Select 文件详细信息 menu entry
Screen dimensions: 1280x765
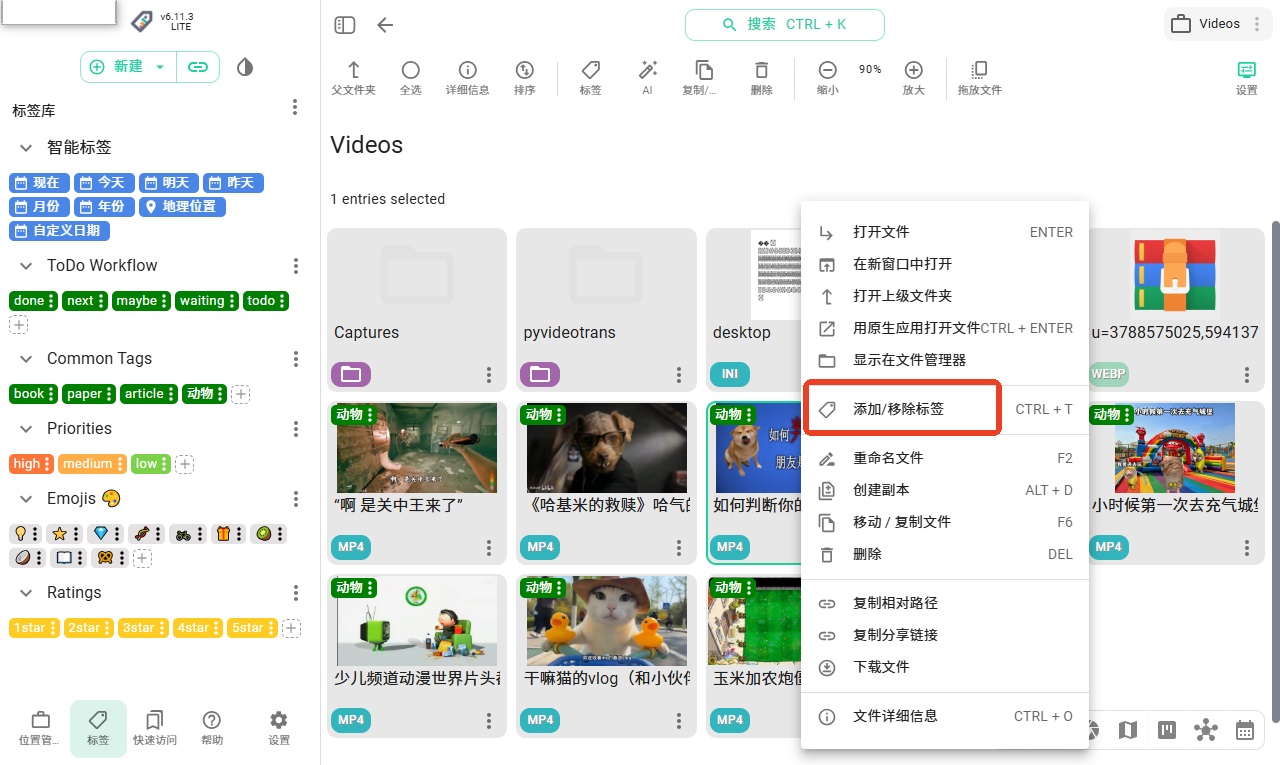[945, 716]
